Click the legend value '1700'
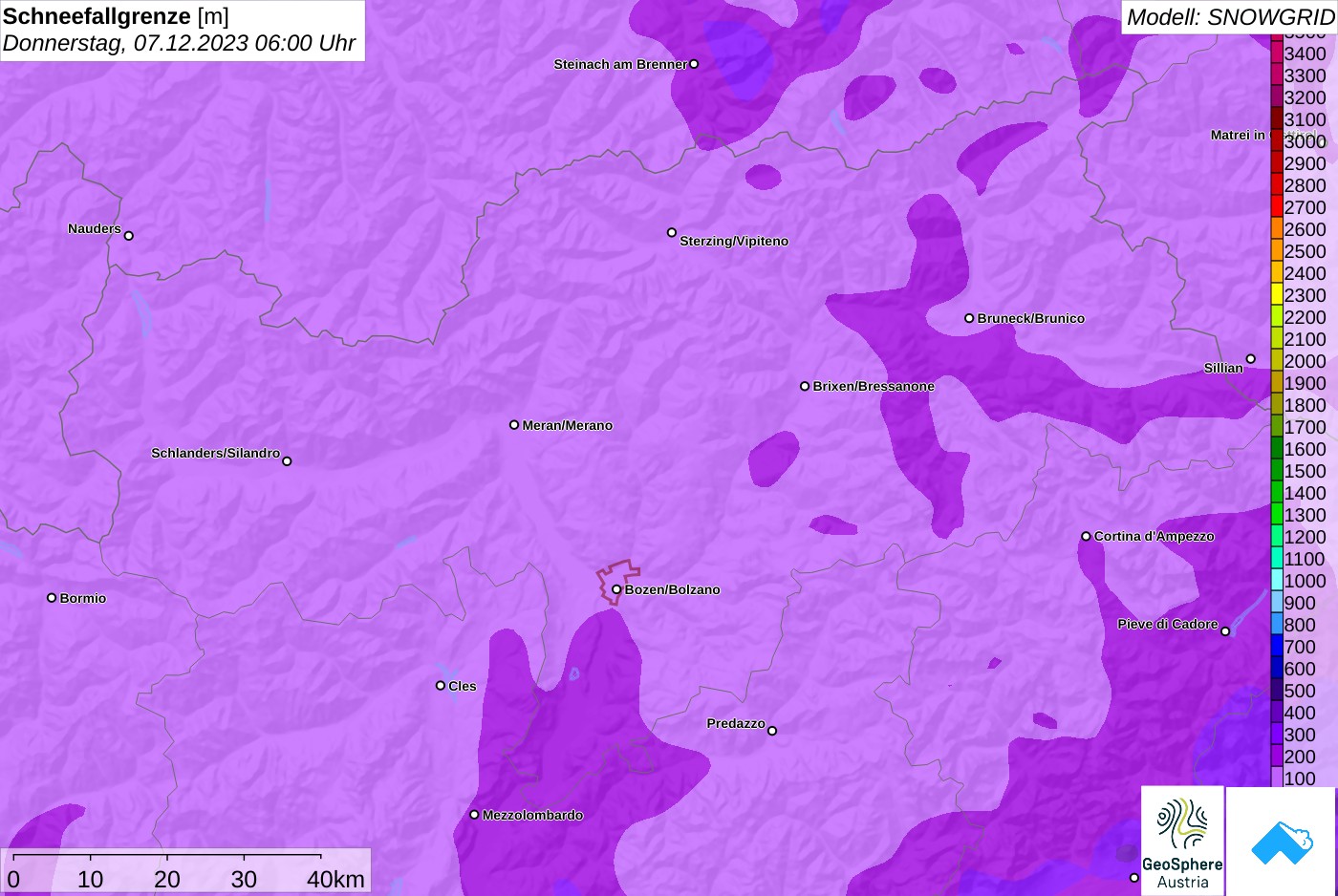The image size is (1338, 896). (1305, 427)
